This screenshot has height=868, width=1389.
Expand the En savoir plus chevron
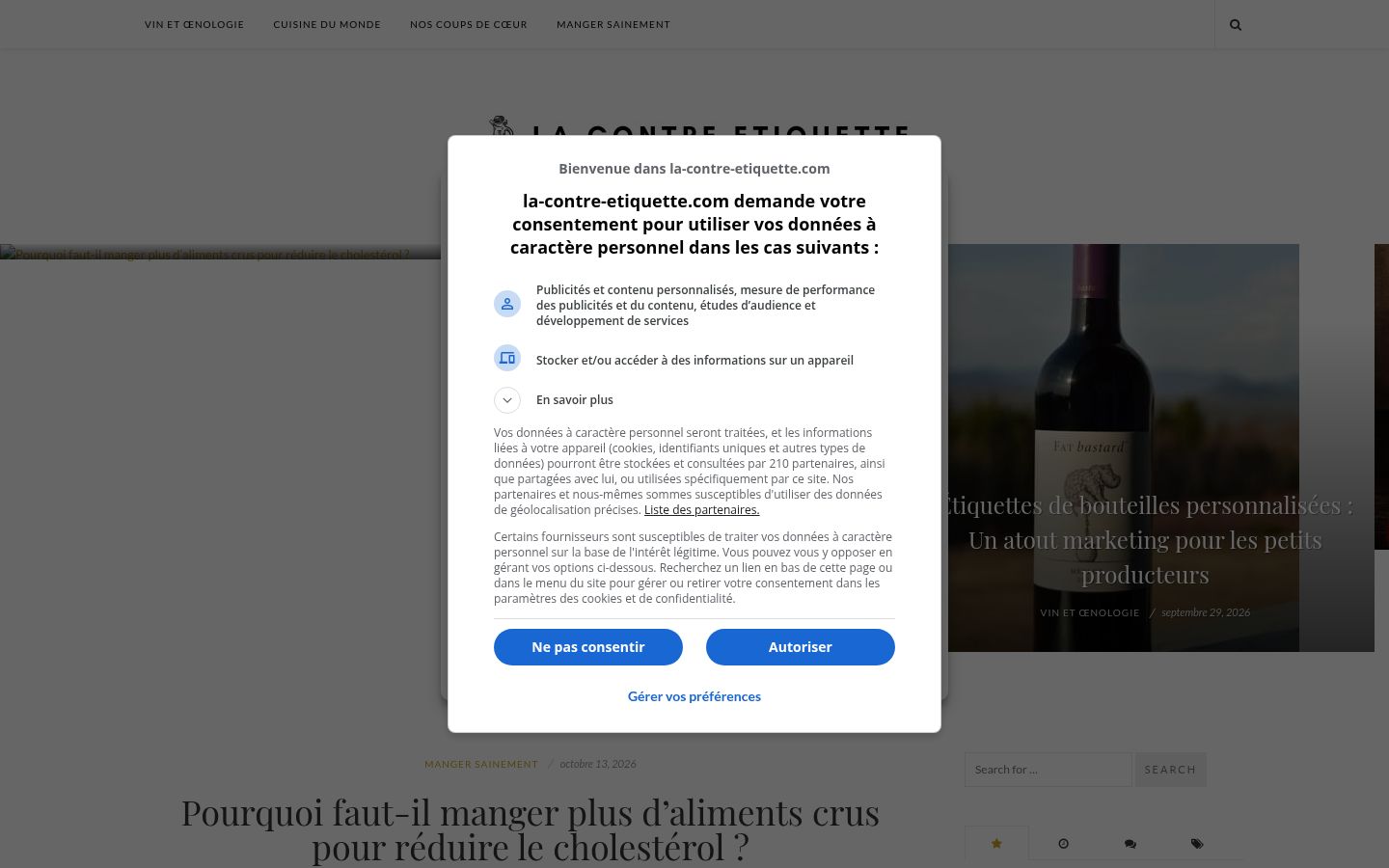coord(507,400)
